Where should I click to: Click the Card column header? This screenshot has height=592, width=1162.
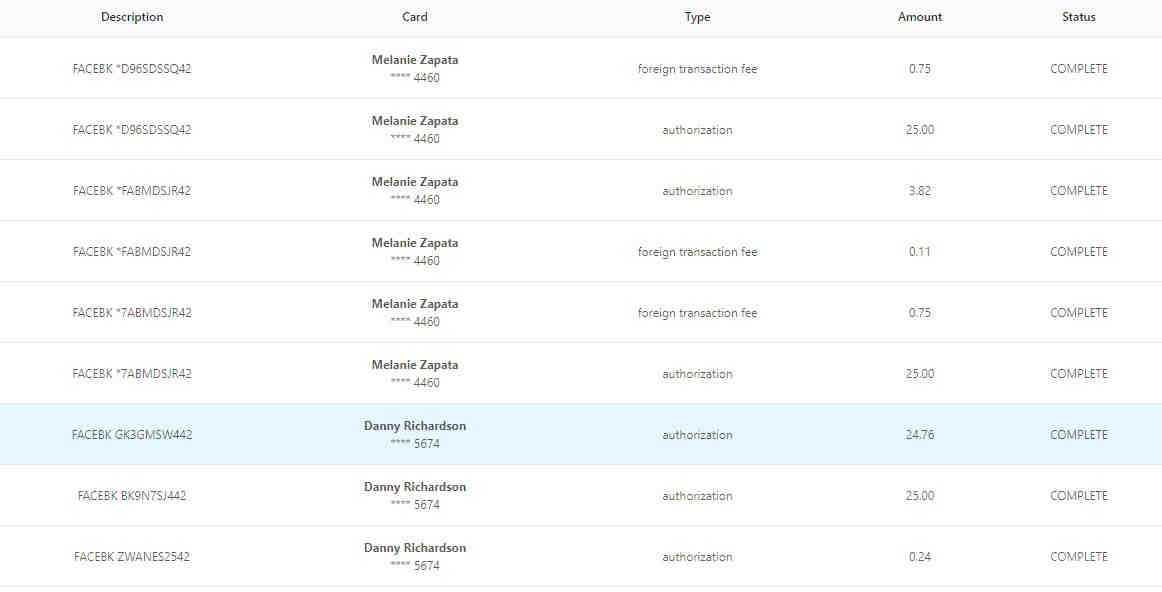click(x=415, y=17)
